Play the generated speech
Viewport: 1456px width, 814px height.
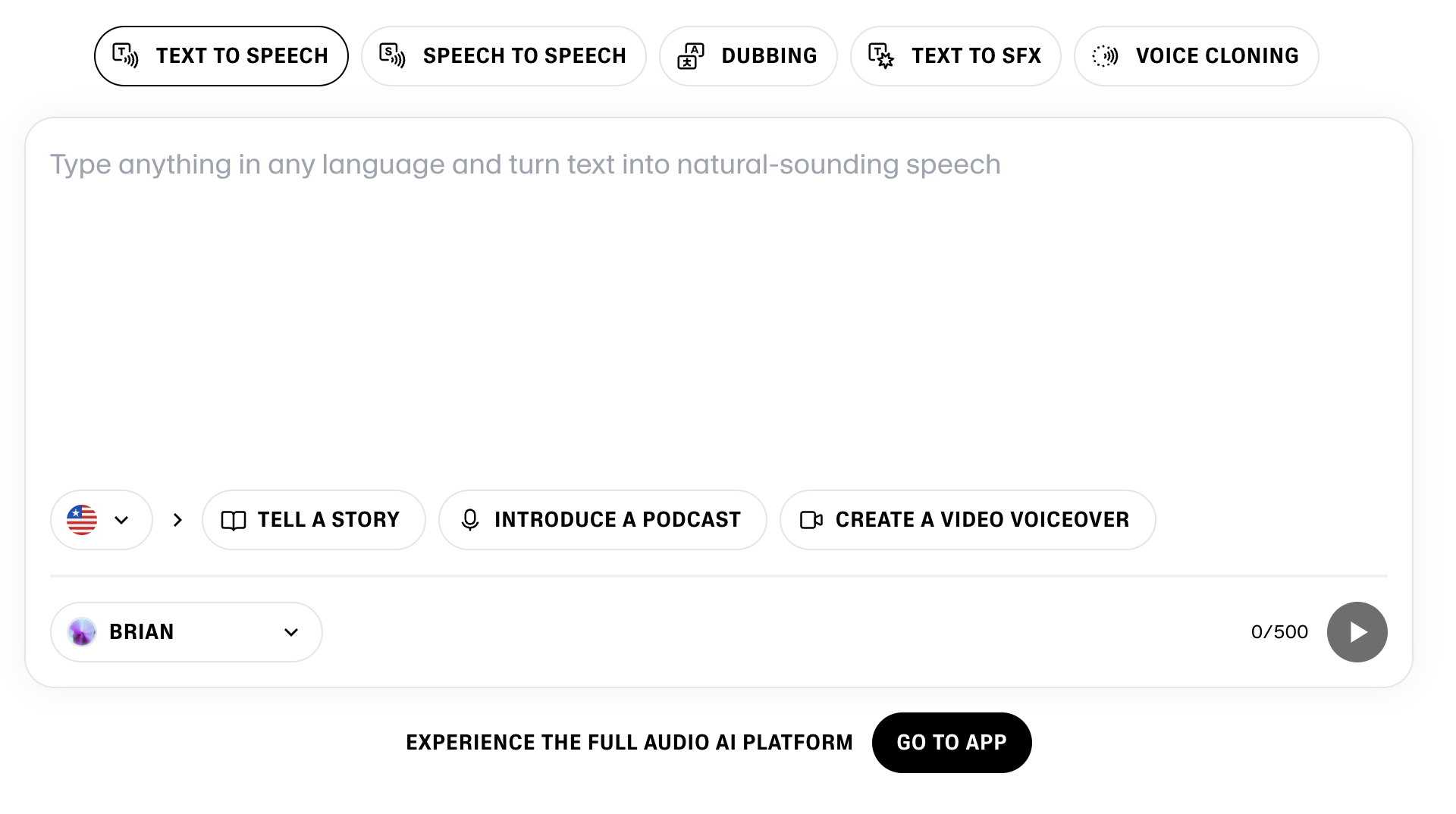tap(1357, 632)
